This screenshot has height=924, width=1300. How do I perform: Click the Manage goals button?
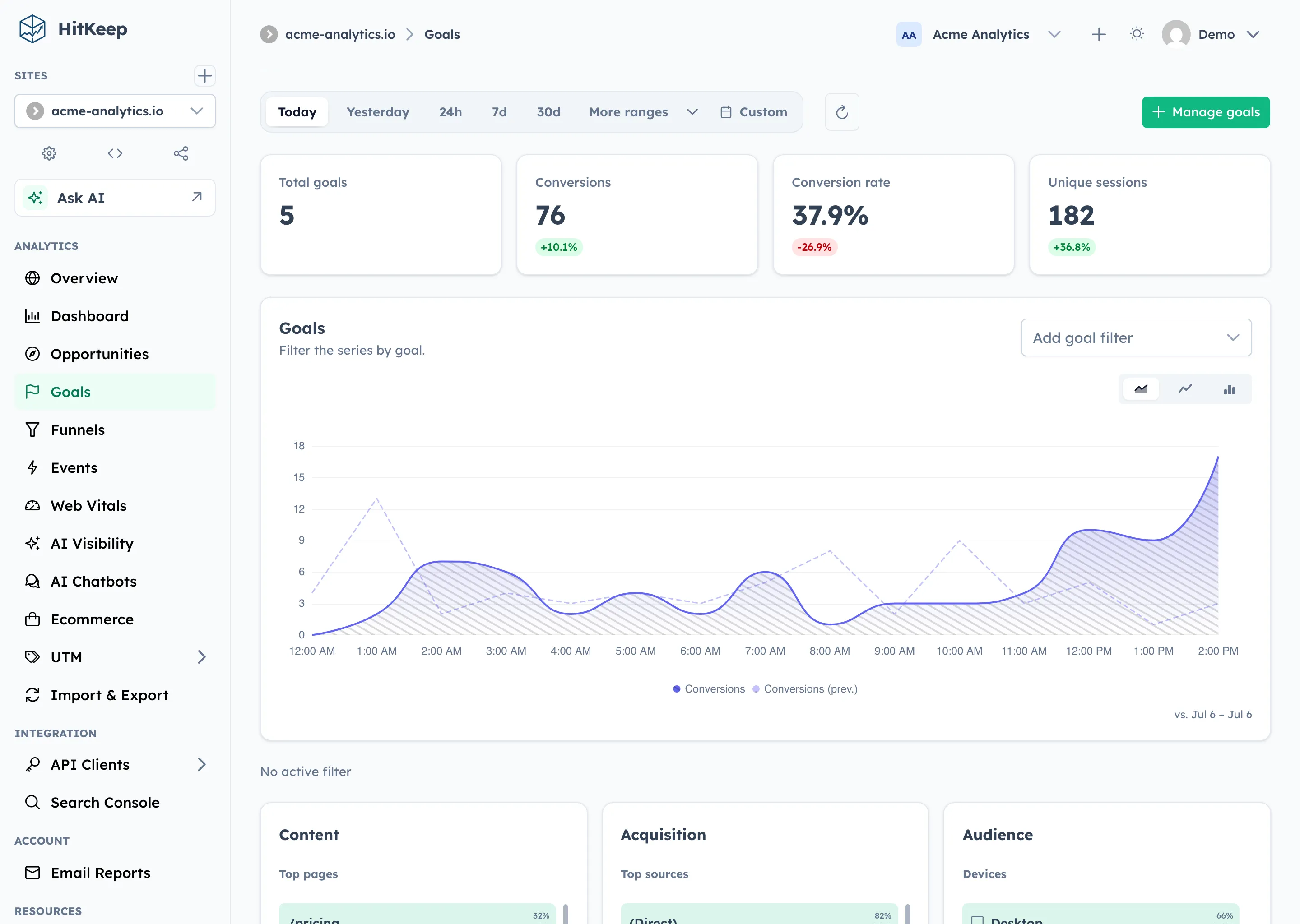(x=1206, y=112)
